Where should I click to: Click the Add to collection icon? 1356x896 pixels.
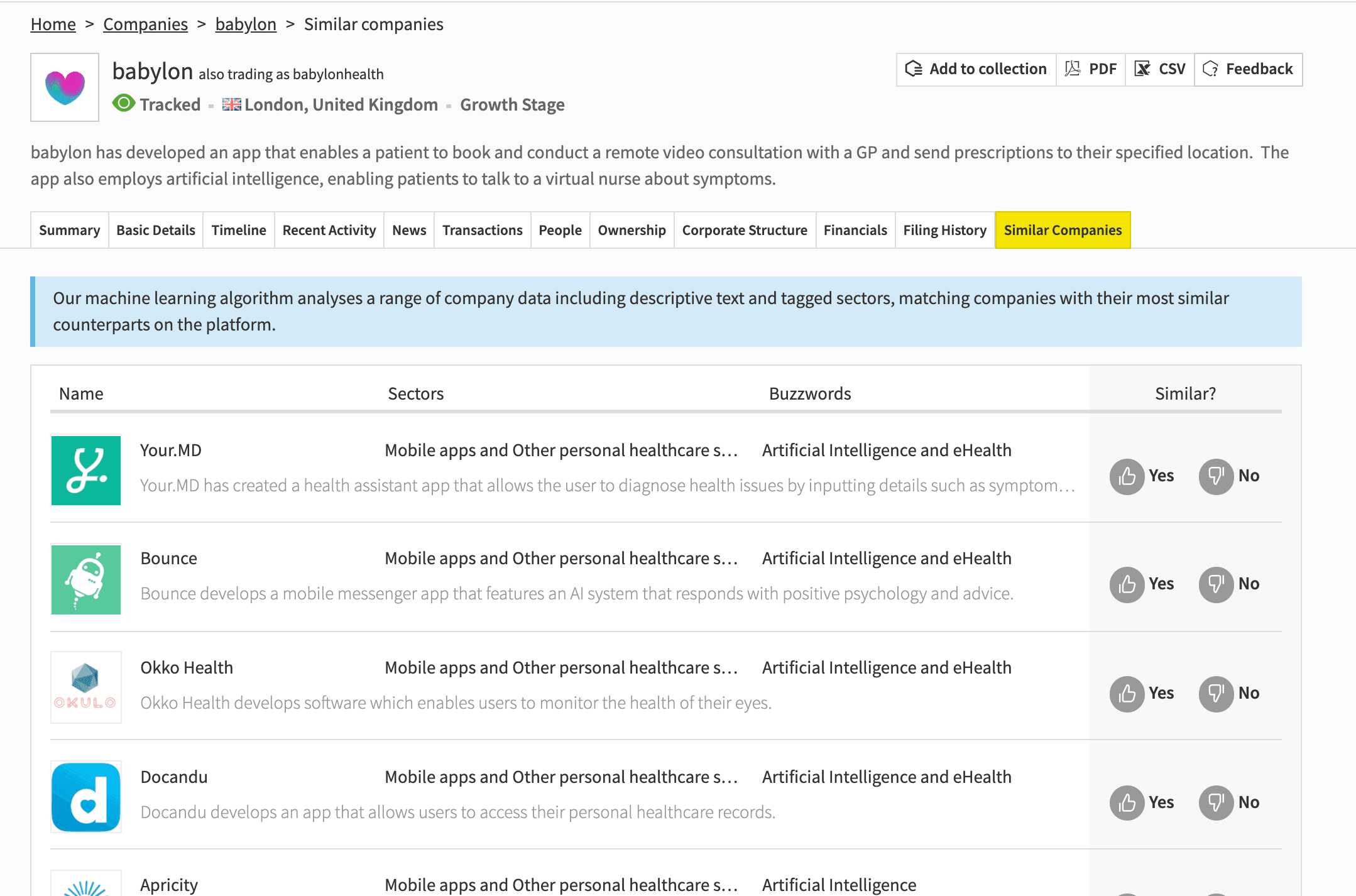[x=914, y=69]
